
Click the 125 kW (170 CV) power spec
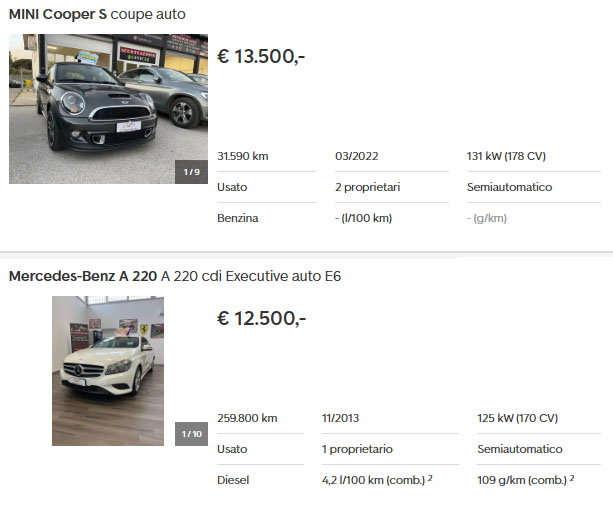[517, 418]
